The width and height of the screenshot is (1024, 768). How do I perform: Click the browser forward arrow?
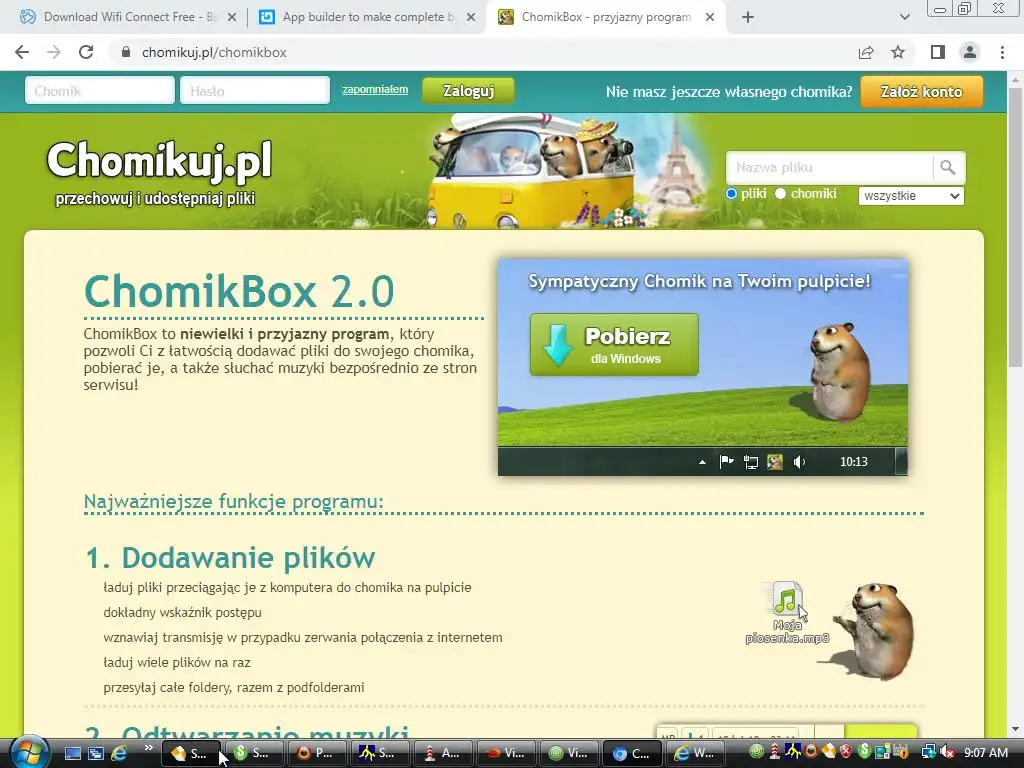click(x=54, y=52)
